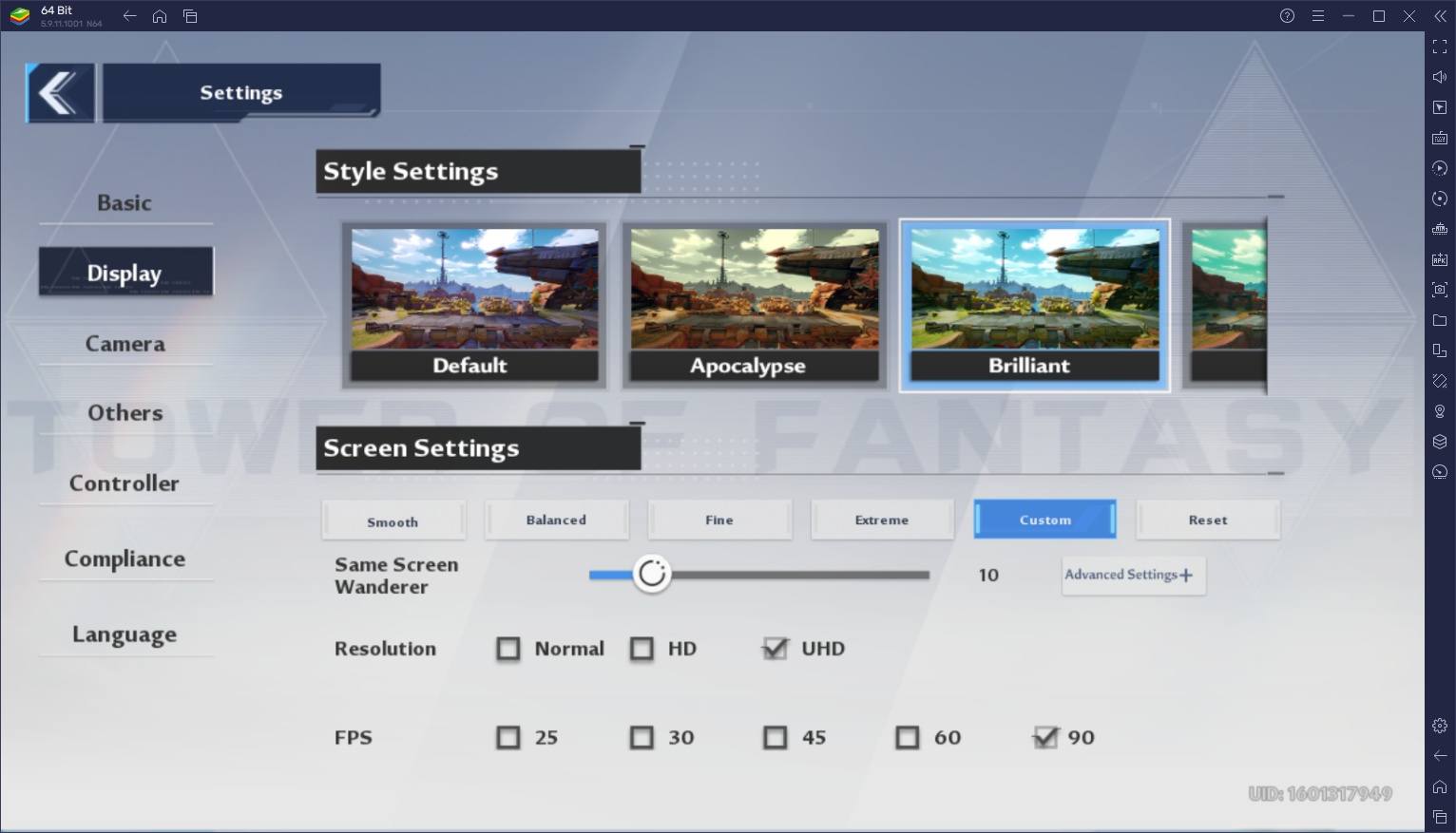Pick the Apocalypse style thumbnail

pos(755,306)
